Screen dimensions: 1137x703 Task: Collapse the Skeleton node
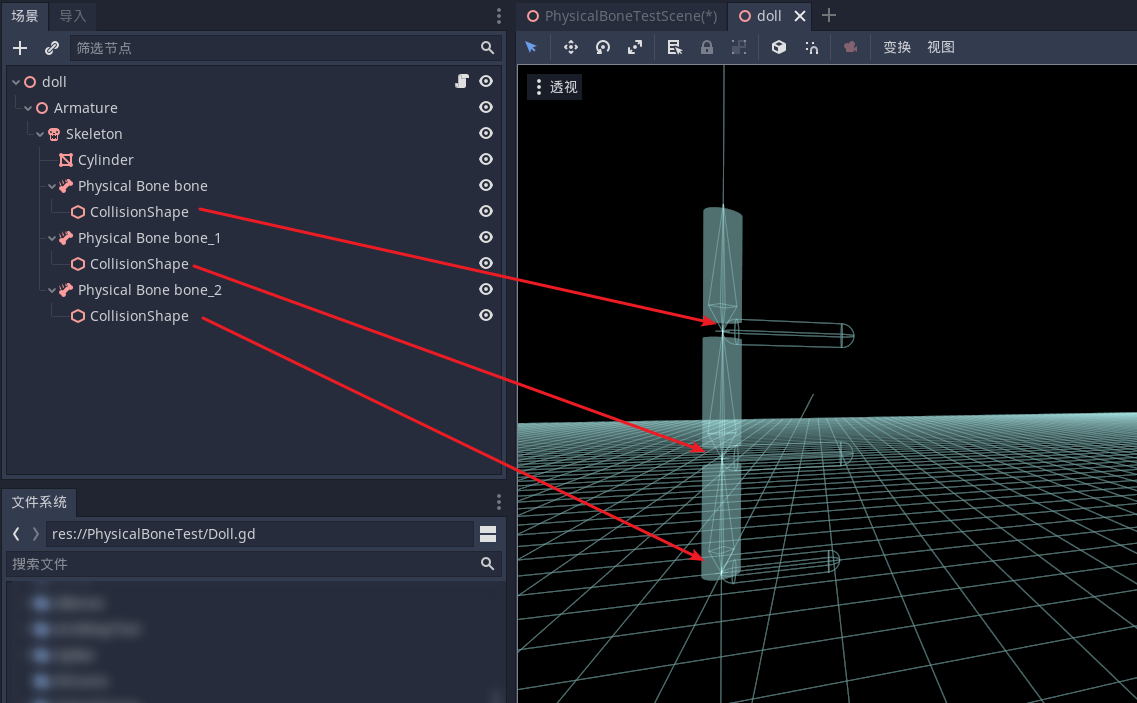(x=40, y=134)
